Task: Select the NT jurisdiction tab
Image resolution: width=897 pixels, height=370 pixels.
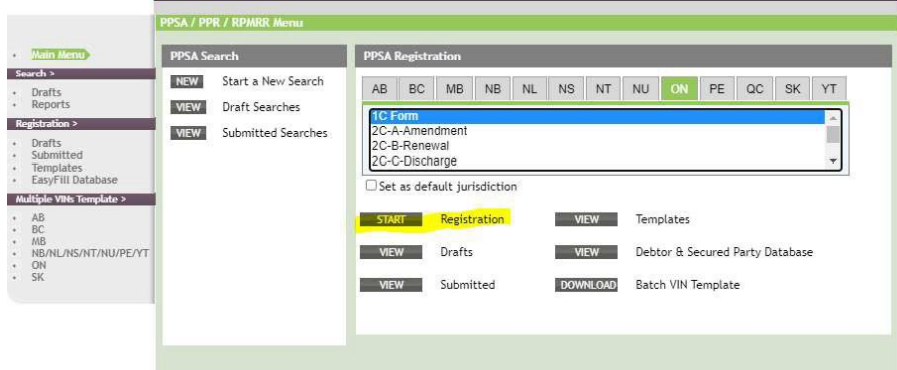Action: pyautogui.click(x=603, y=89)
